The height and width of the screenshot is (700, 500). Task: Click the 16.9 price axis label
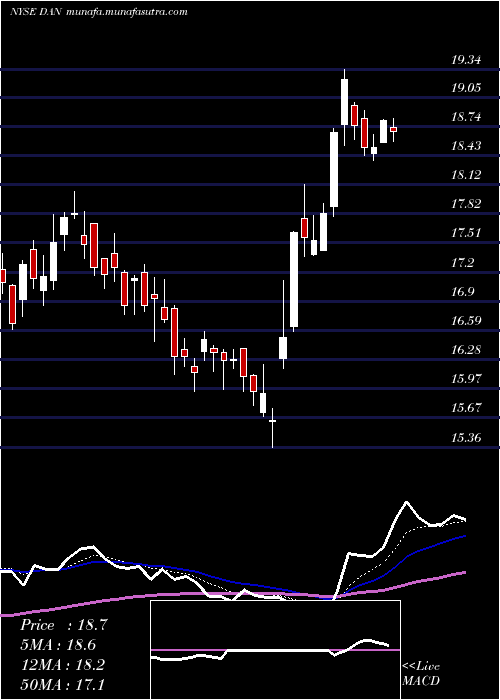coord(462,292)
